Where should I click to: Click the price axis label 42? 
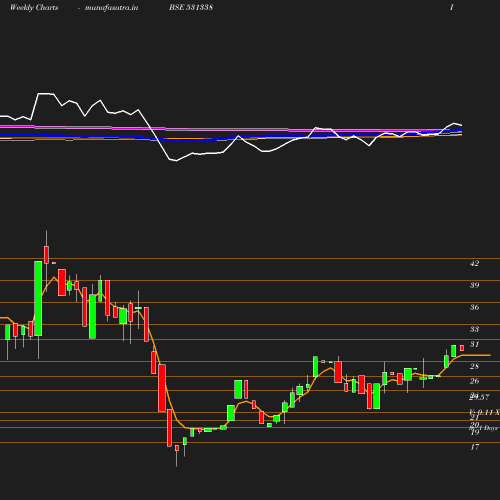474,263
